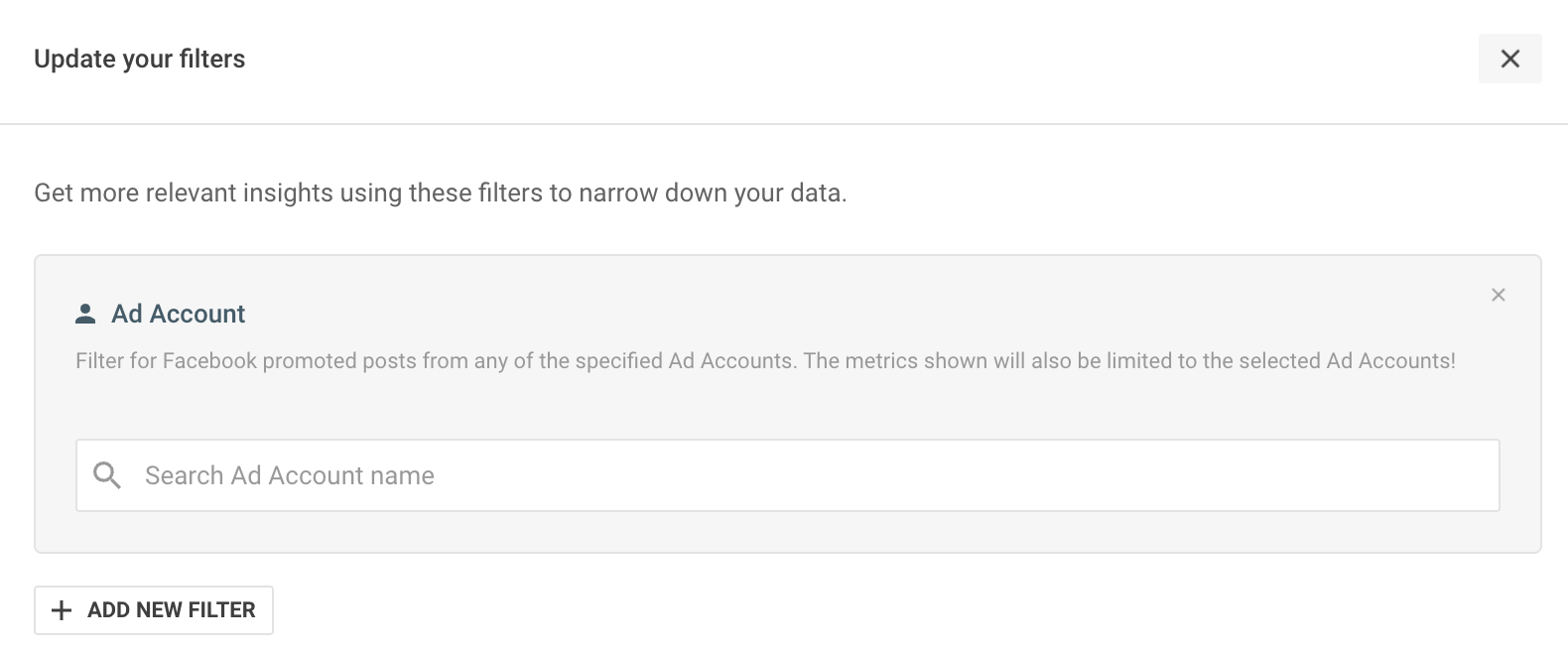Click the ADD NEW FILTER button
The height and width of the screenshot is (653, 1568).
point(154,610)
